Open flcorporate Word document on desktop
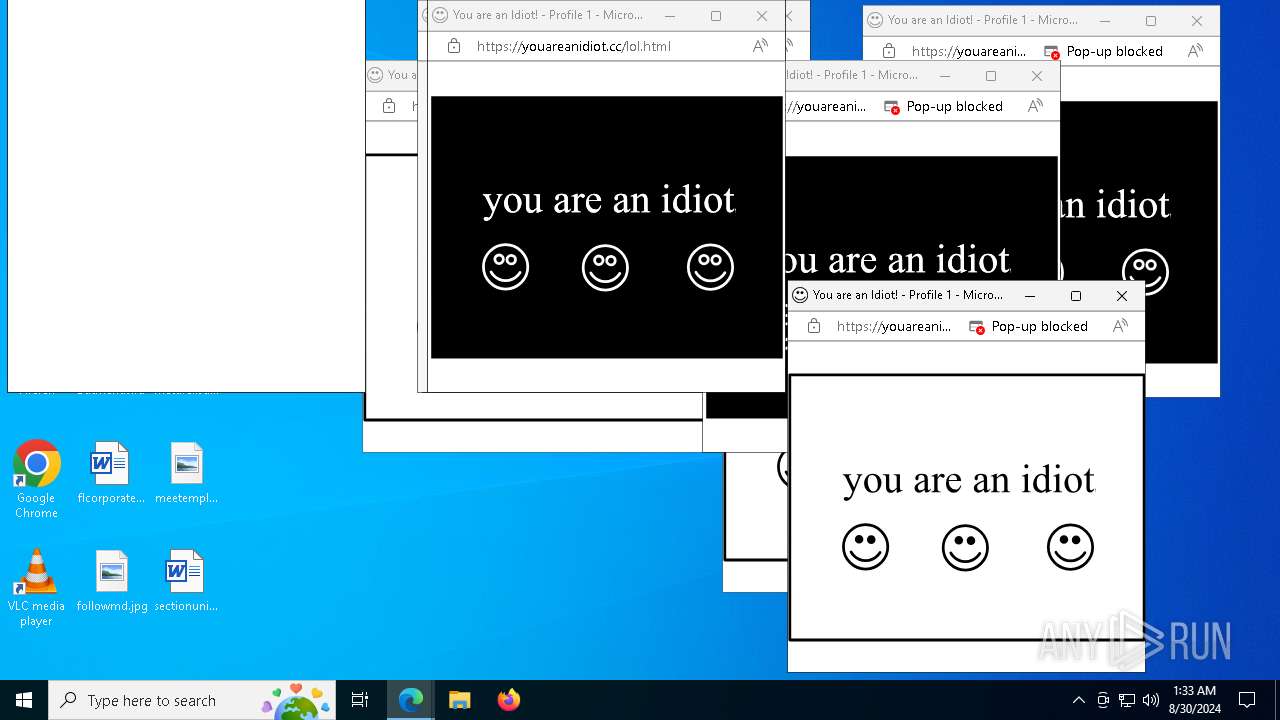Viewport: 1280px width, 720px height. (x=110, y=473)
